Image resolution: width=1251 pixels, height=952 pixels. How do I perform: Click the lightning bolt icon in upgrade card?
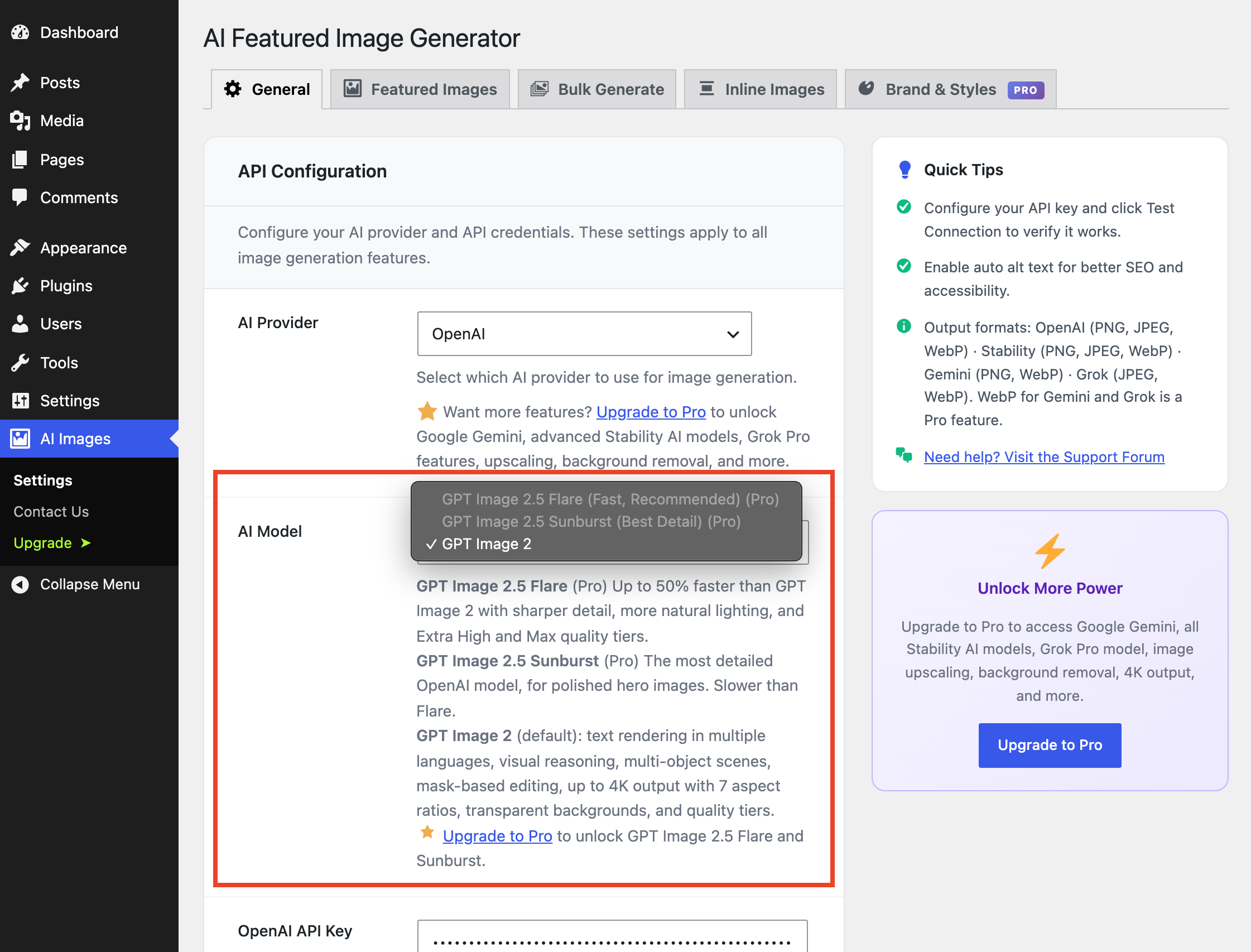pos(1050,551)
